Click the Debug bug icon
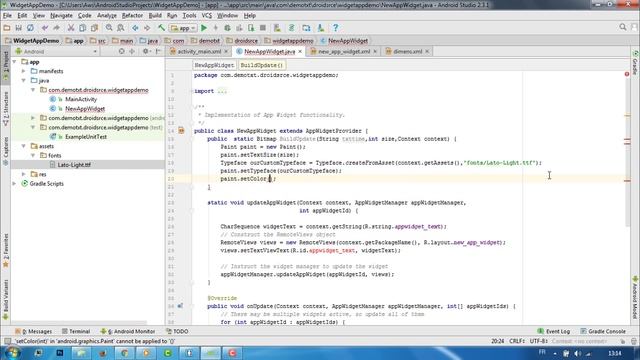 227,28
